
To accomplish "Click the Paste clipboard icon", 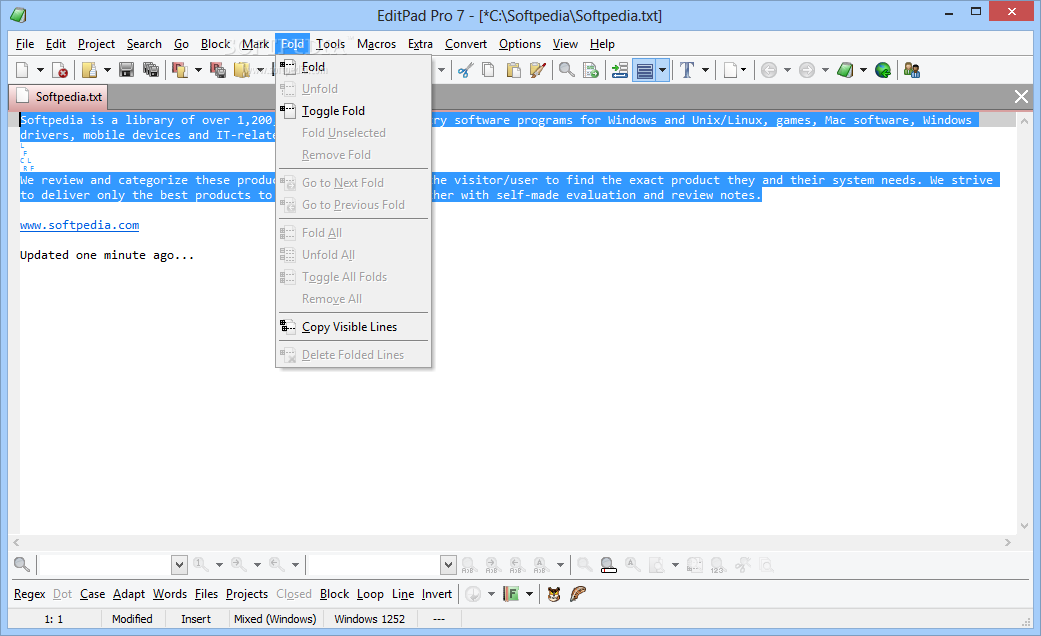I will tap(513, 70).
